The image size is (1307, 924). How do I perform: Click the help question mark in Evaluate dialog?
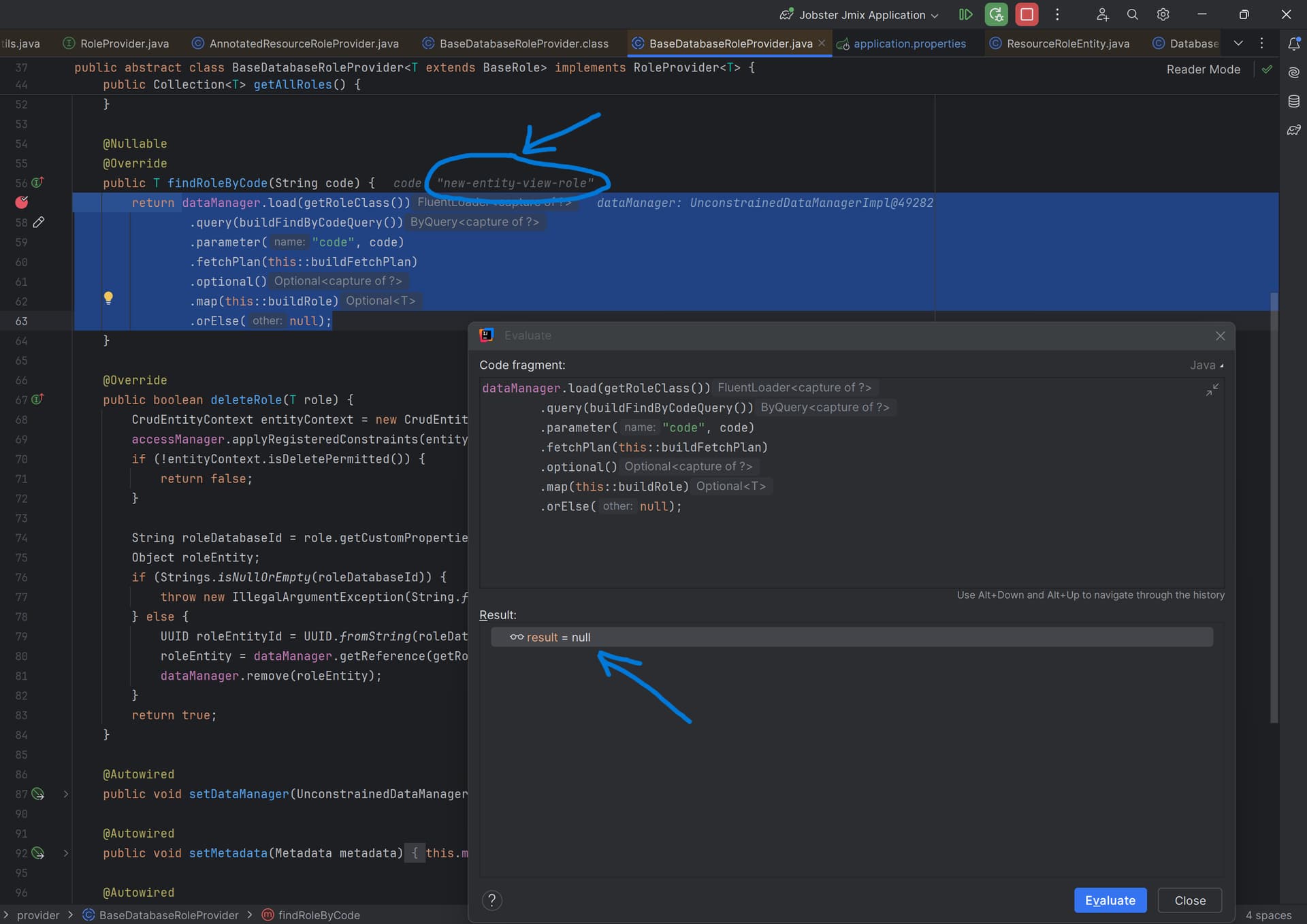492,900
